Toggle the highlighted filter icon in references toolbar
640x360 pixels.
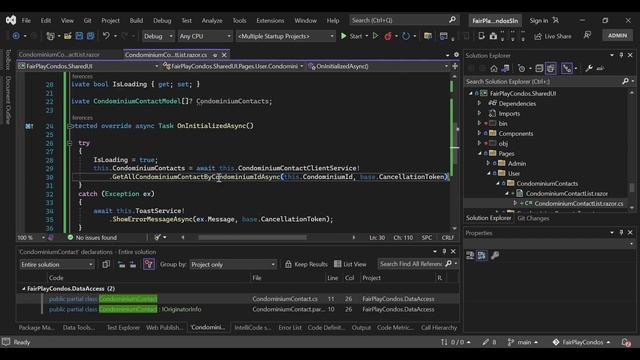point(149,264)
